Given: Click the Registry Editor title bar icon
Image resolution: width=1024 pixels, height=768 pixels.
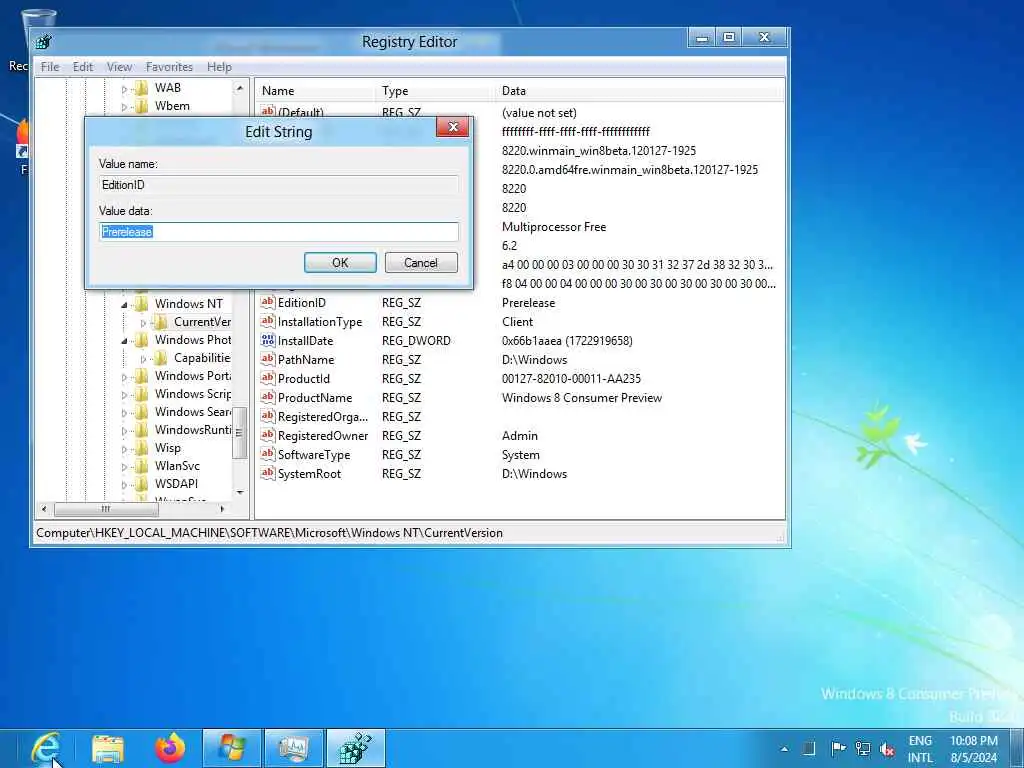Looking at the screenshot, I should tap(44, 42).
